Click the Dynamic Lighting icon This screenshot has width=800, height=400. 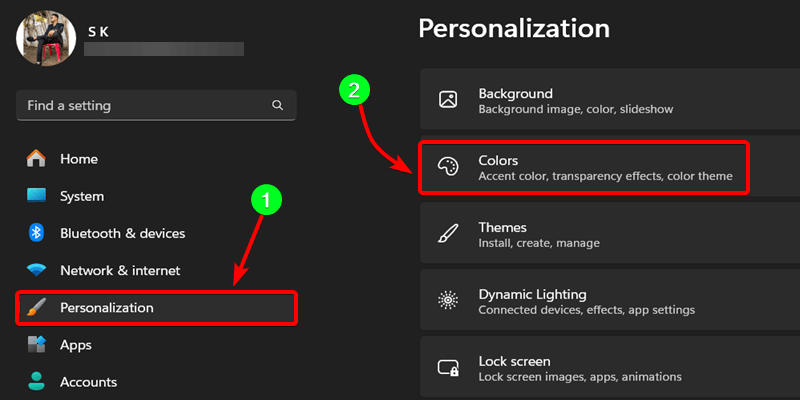(x=448, y=302)
